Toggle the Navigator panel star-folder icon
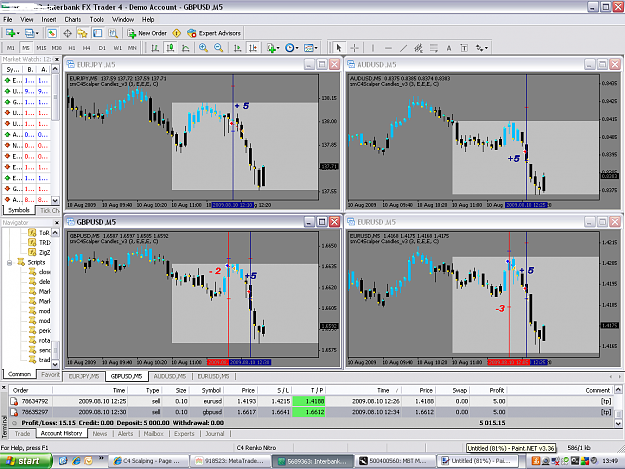Image resolution: width=625 pixels, height=469 pixels. click(x=83, y=33)
